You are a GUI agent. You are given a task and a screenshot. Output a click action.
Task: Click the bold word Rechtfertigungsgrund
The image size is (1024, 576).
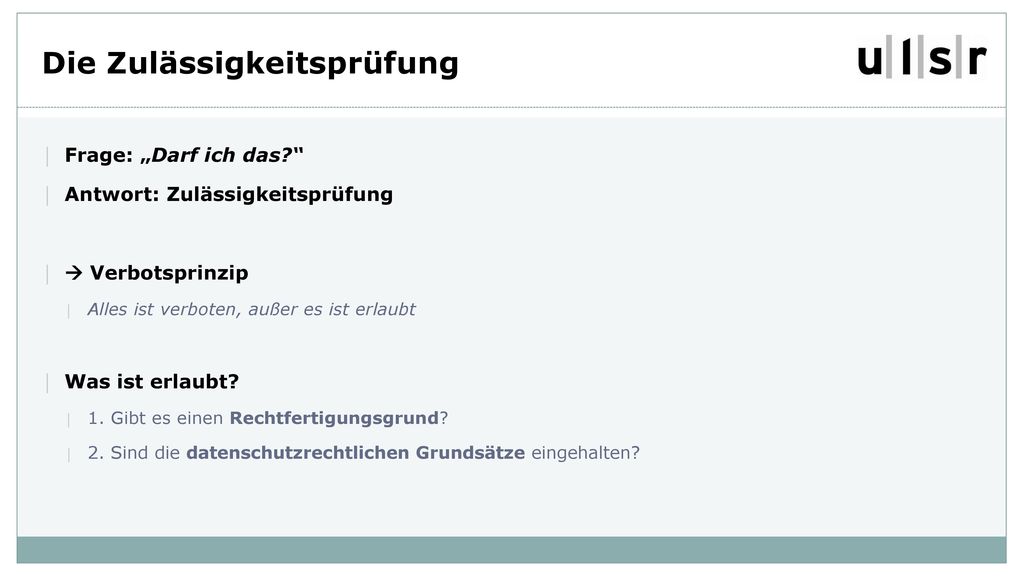click(334, 418)
